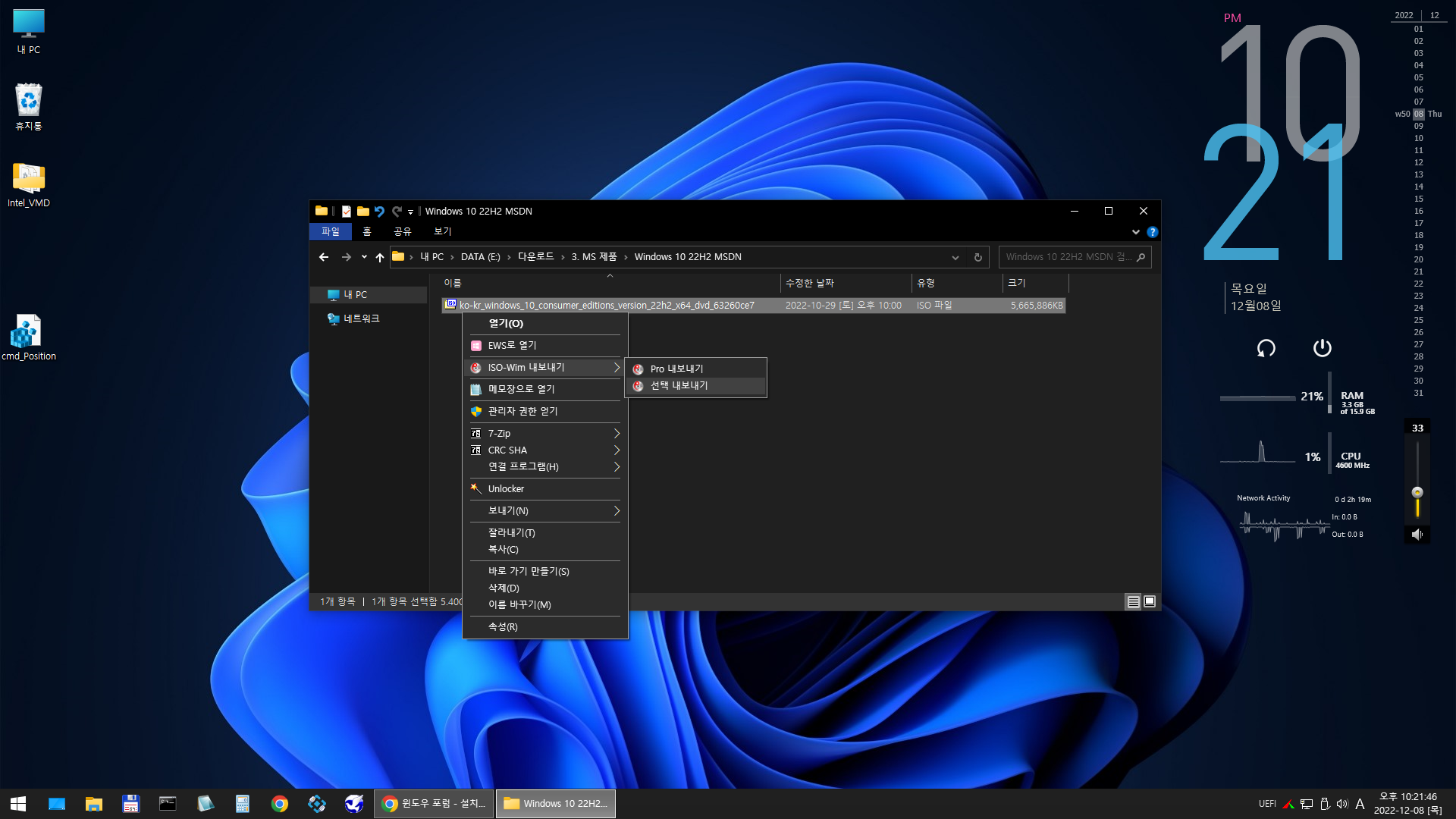Go up one folder level arrow
This screenshot has width=1456, height=819.
click(380, 257)
